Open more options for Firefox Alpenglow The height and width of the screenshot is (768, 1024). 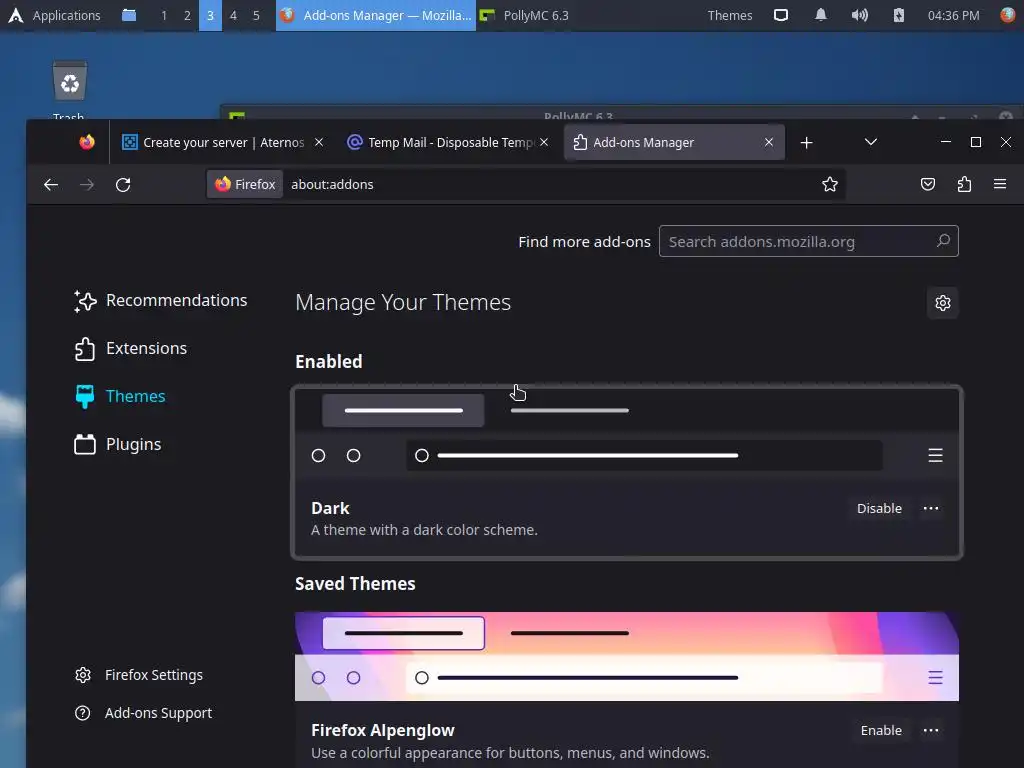(x=931, y=730)
